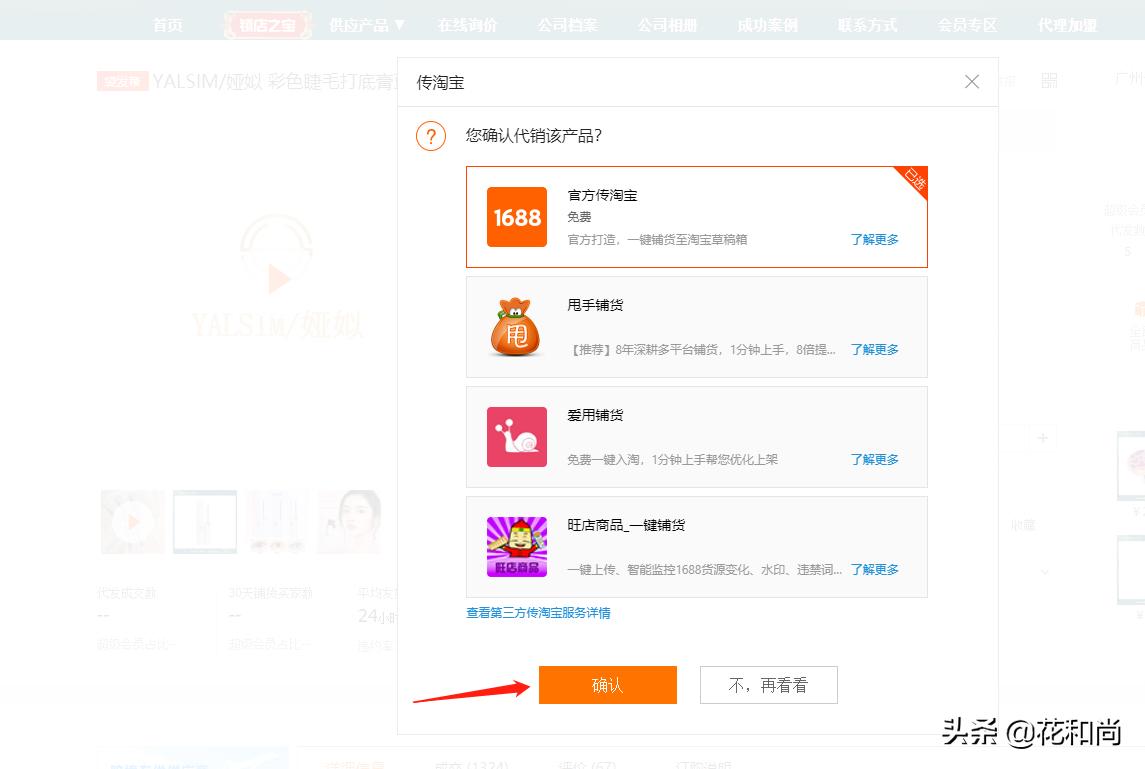The width and height of the screenshot is (1145, 769).
Task: Click the description 官方打造，一键铺货至淘宝草稿箱
Action: [657, 240]
